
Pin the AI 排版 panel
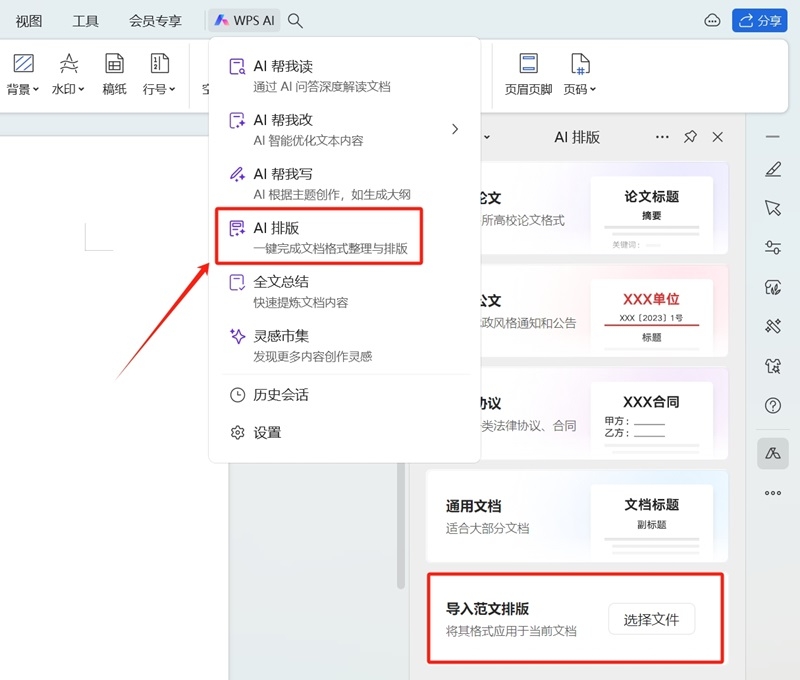690,136
